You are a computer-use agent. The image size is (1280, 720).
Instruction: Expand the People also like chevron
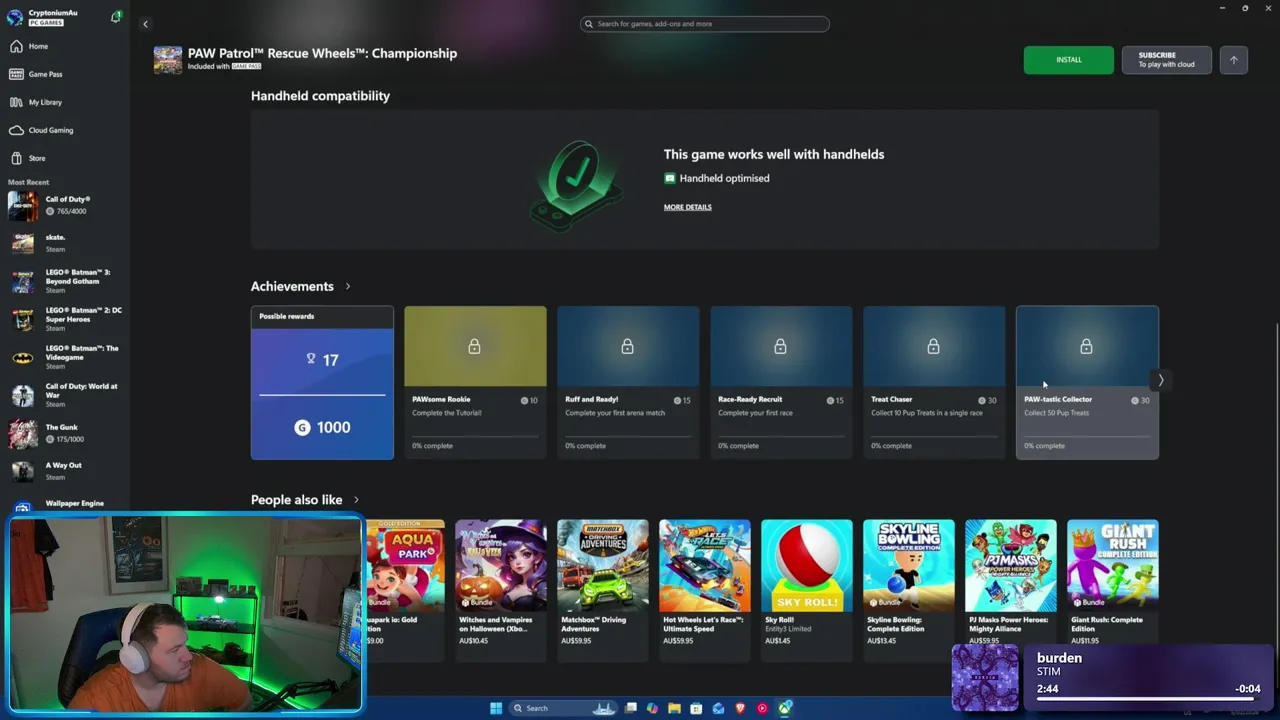pyautogui.click(x=356, y=500)
